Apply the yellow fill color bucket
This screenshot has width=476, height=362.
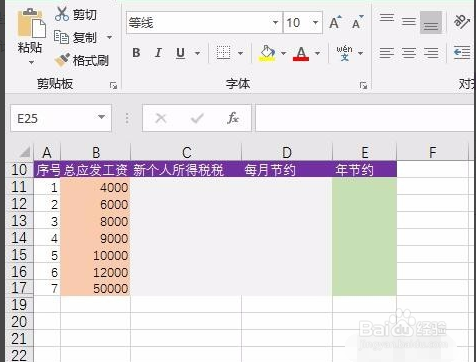[267, 53]
